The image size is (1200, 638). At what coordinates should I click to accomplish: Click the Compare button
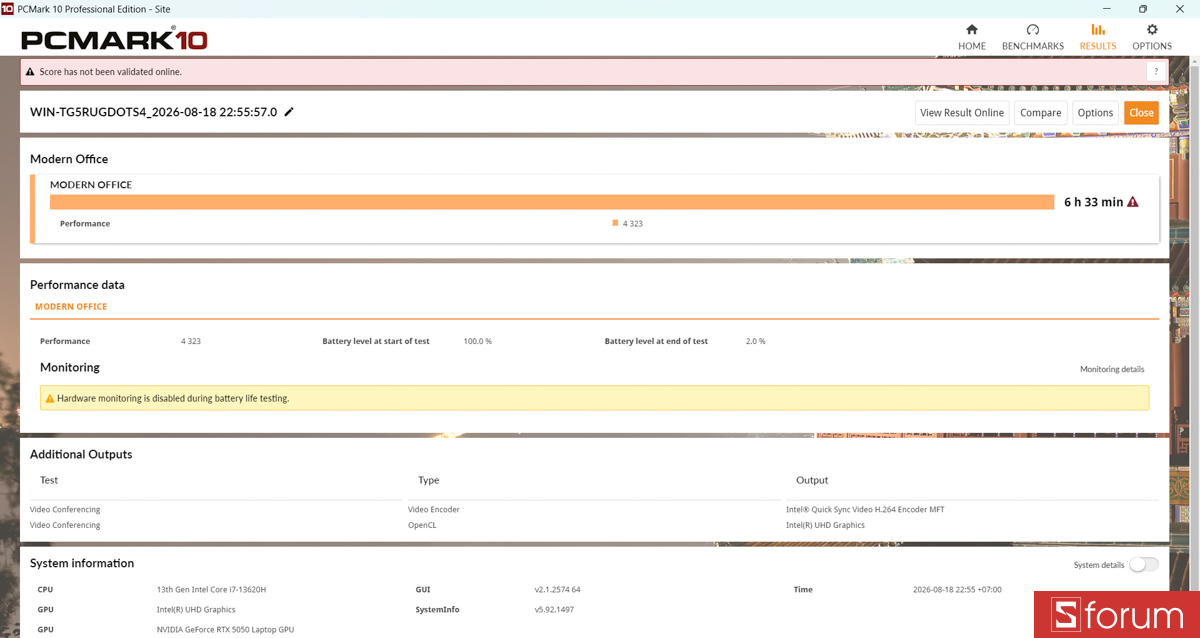[x=1041, y=113]
